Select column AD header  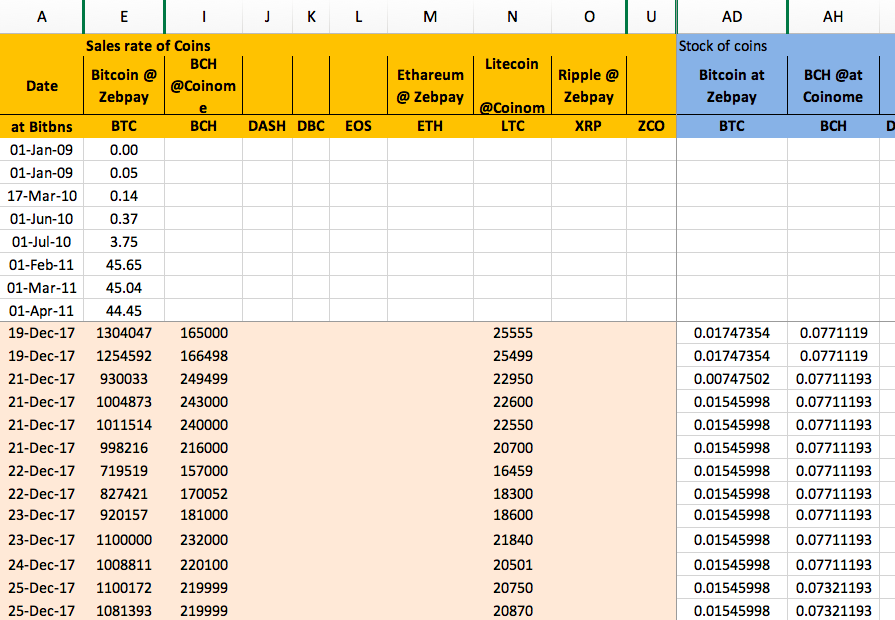coord(732,17)
